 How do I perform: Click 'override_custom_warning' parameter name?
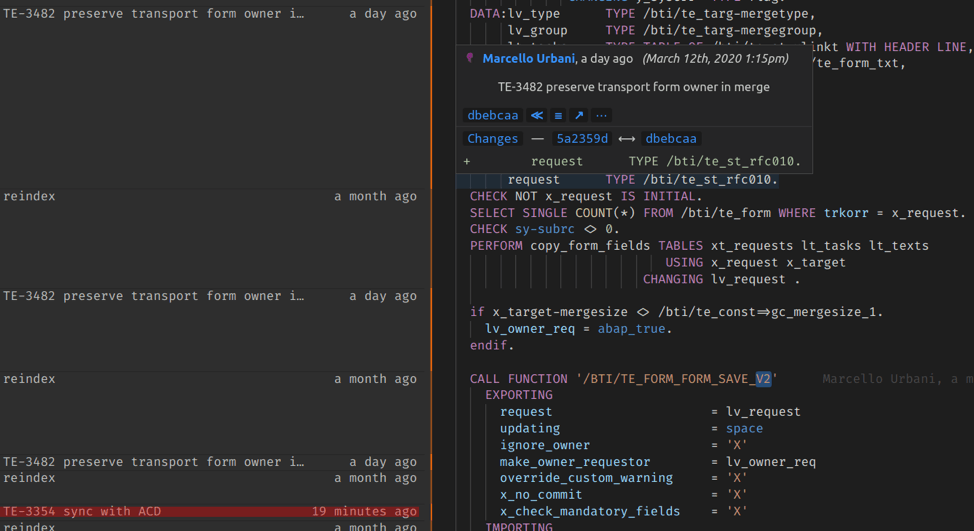tap(586, 478)
